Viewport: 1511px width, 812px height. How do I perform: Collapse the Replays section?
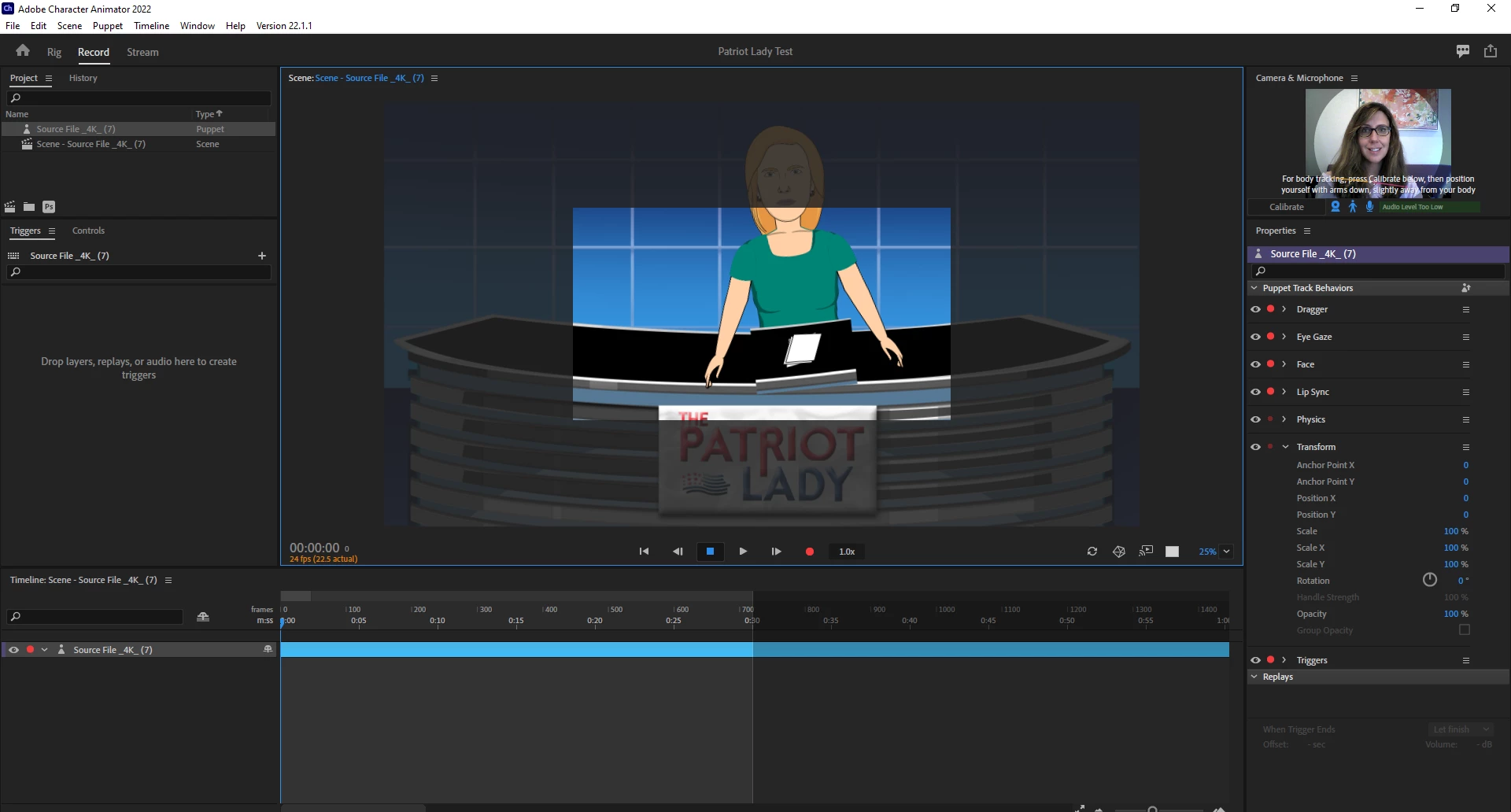click(x=1254, y=677)
